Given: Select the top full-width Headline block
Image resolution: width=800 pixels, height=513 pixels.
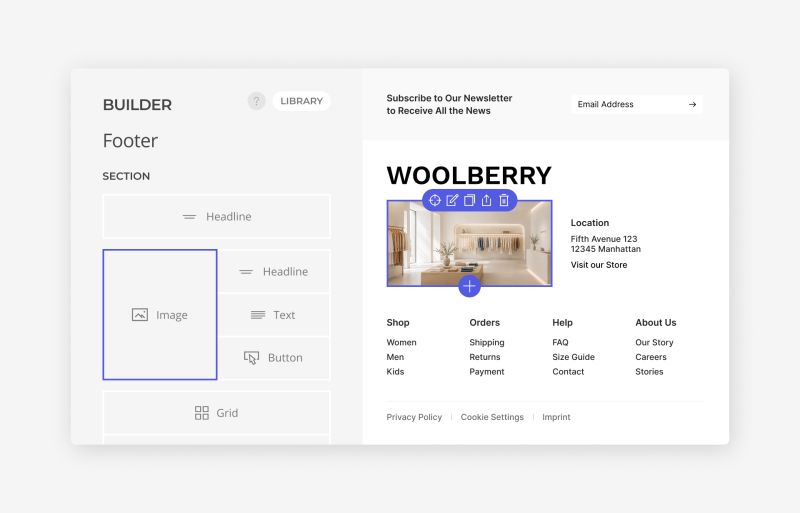Looking at the screenshot, I should pyautogui.click(x=217, y=216).
